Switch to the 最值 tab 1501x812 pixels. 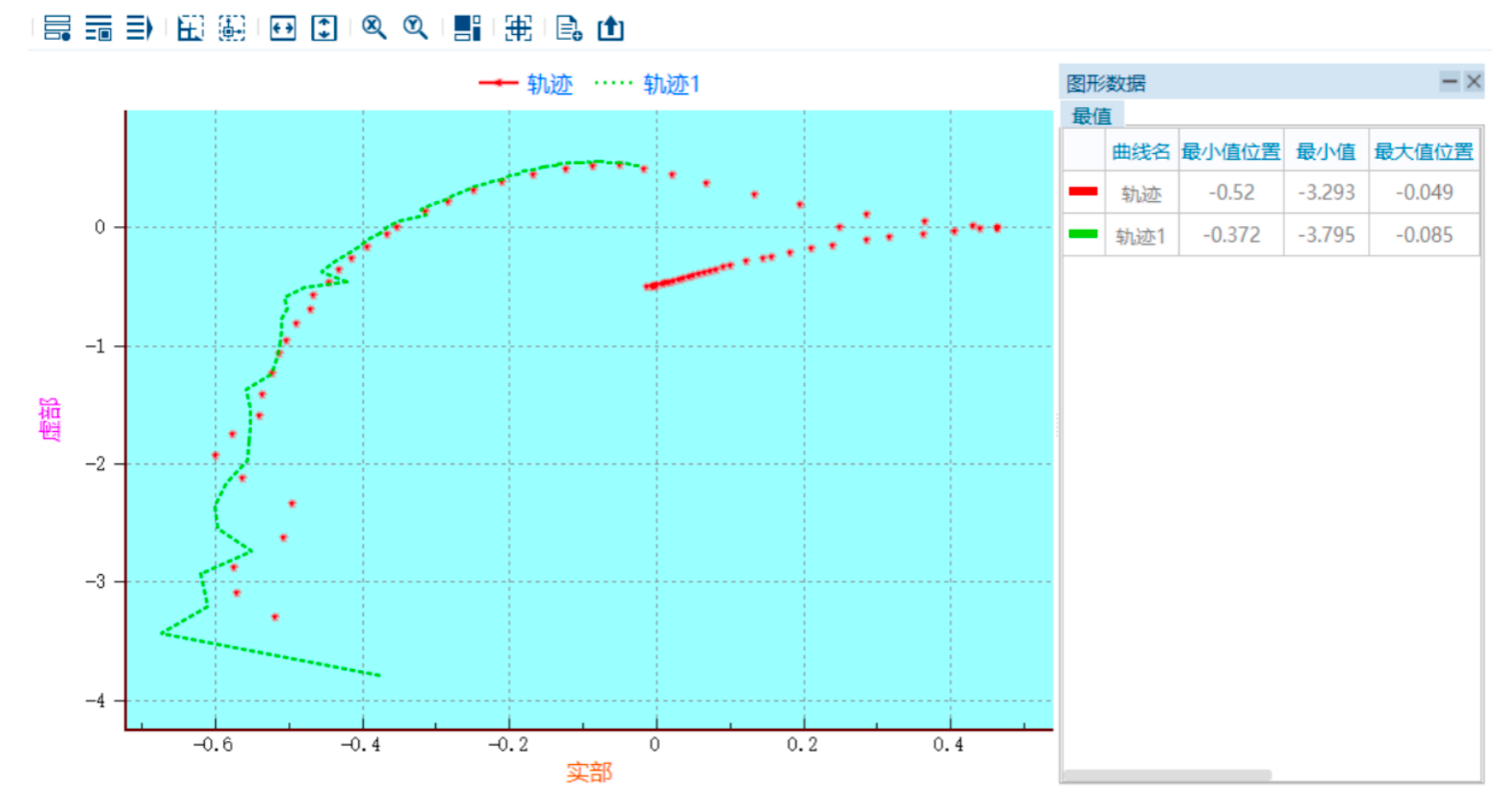(1092, 115)
